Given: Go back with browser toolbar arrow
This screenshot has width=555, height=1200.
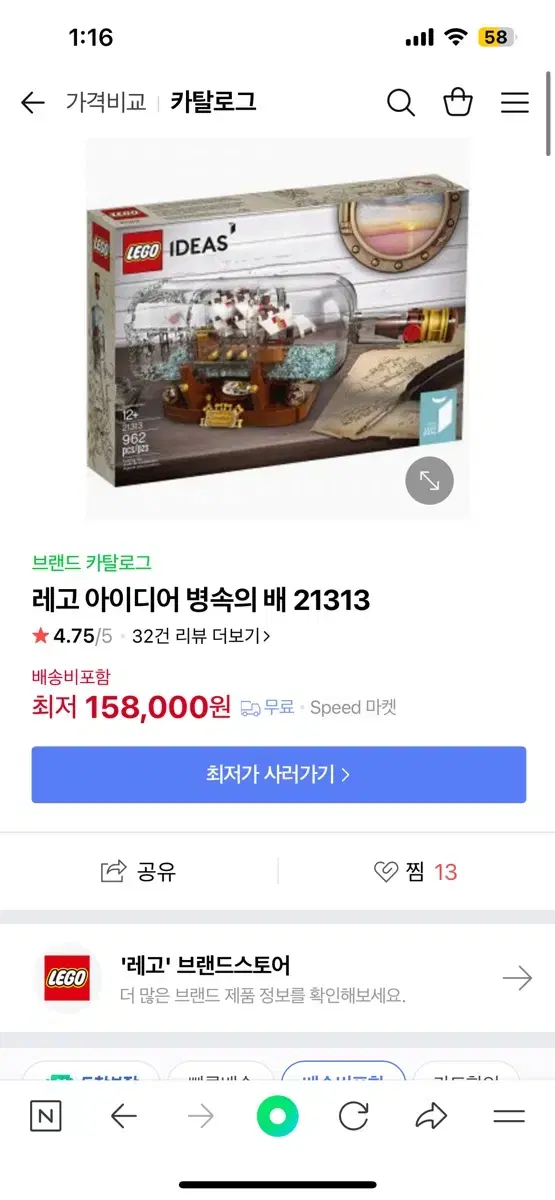Looking at the screenshot, I should pos(124,1116).
